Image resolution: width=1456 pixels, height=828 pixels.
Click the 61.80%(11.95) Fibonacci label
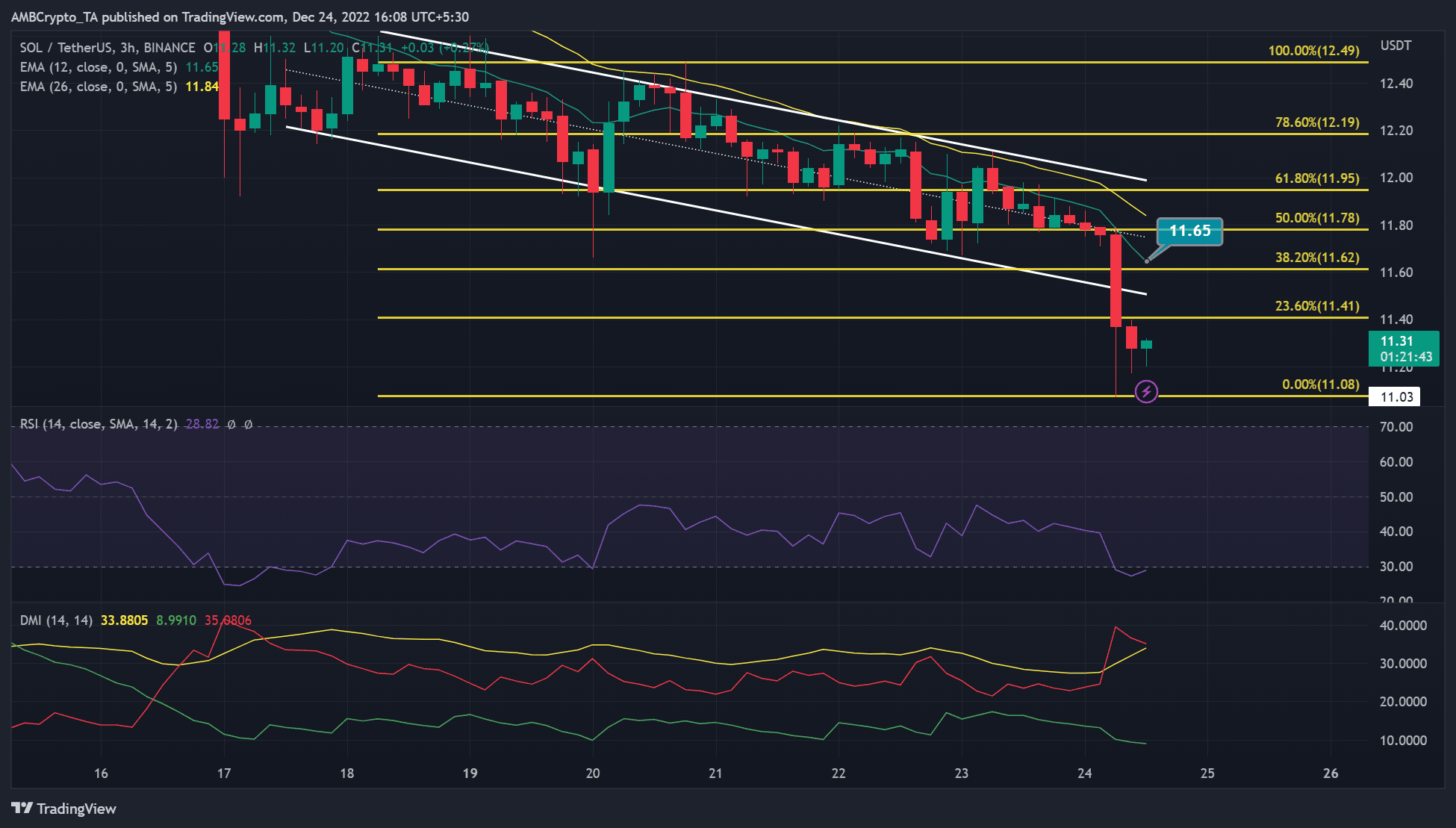[x=1317, y=178]
